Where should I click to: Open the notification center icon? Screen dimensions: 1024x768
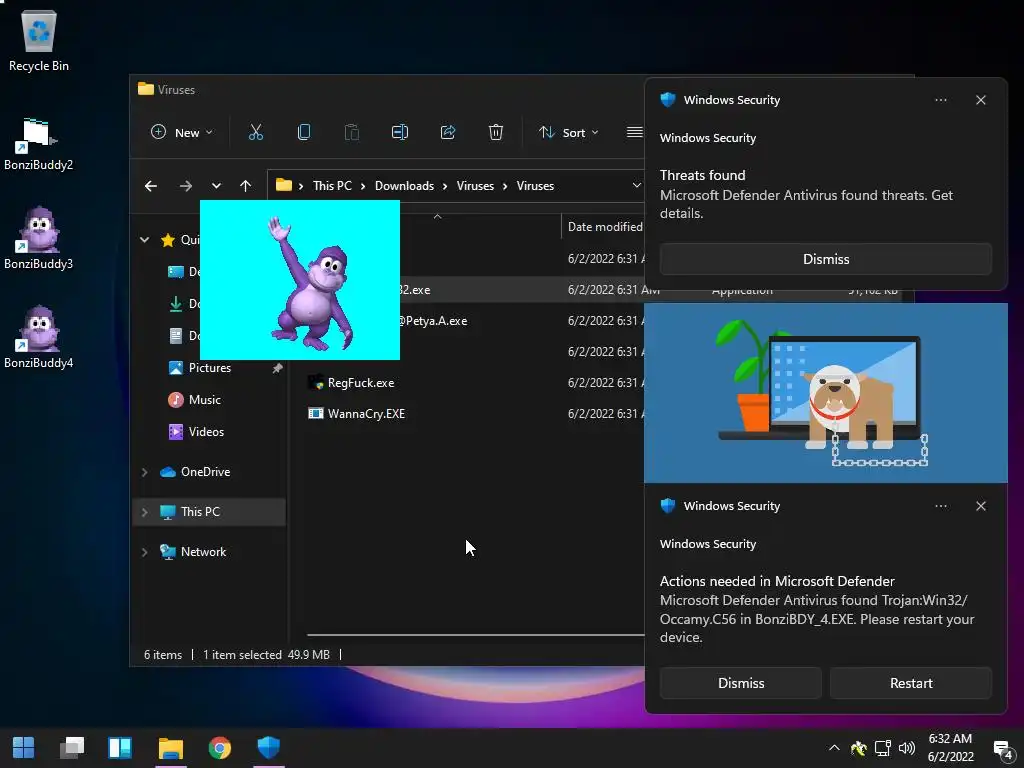pyautogui.click(x=1002, y=749)
